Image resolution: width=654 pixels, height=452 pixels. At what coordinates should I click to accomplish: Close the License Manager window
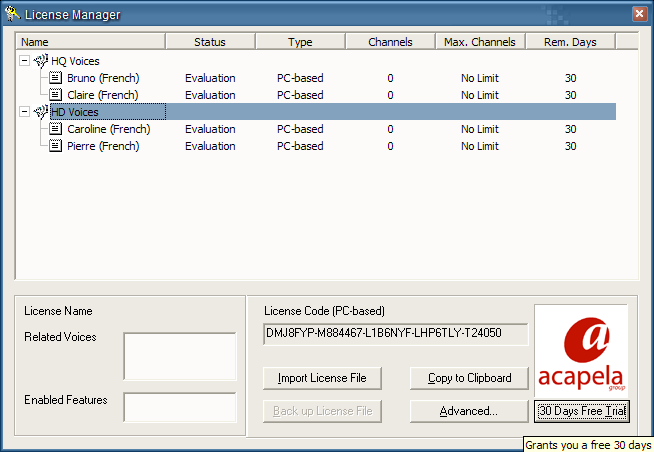pos(639,13)
